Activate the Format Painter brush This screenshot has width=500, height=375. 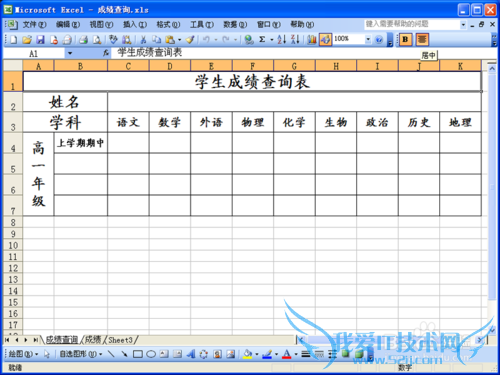[190, 40]
